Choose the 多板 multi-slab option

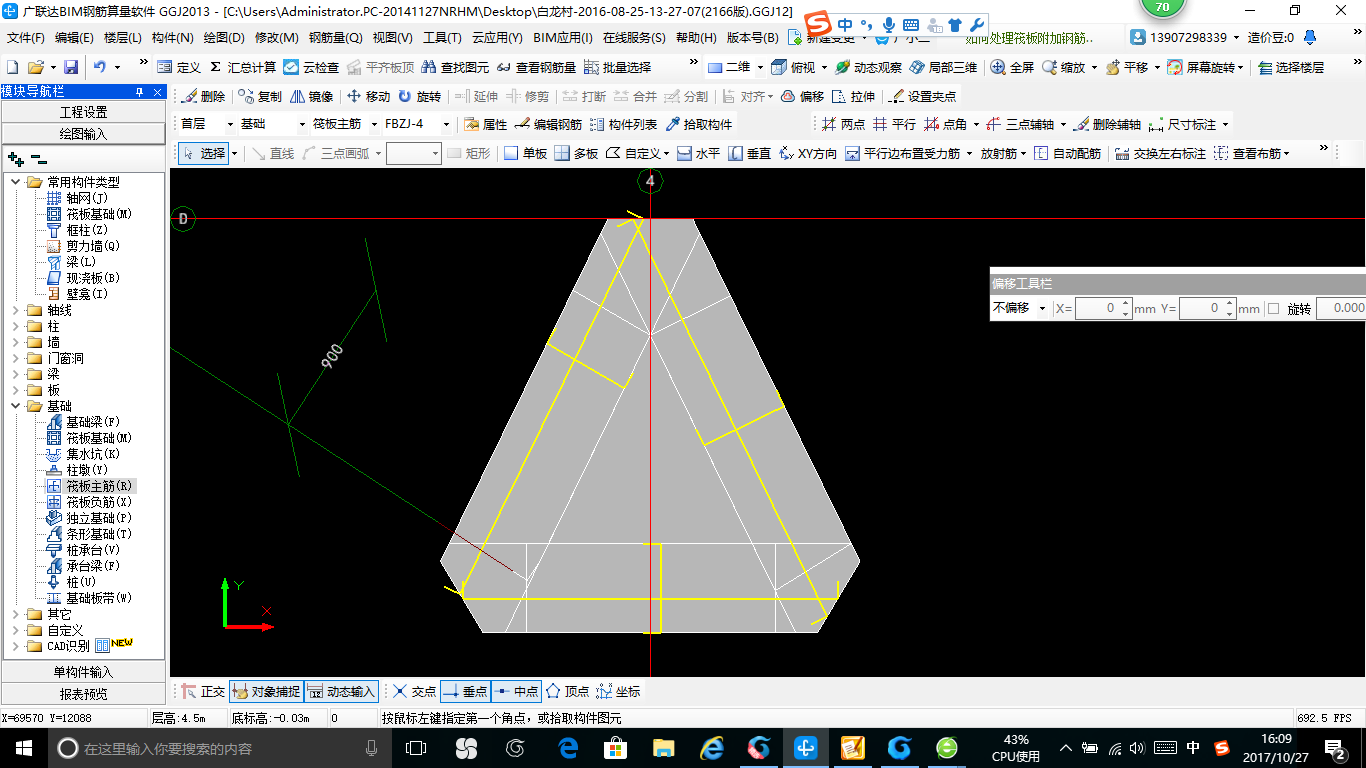[576, 153]
